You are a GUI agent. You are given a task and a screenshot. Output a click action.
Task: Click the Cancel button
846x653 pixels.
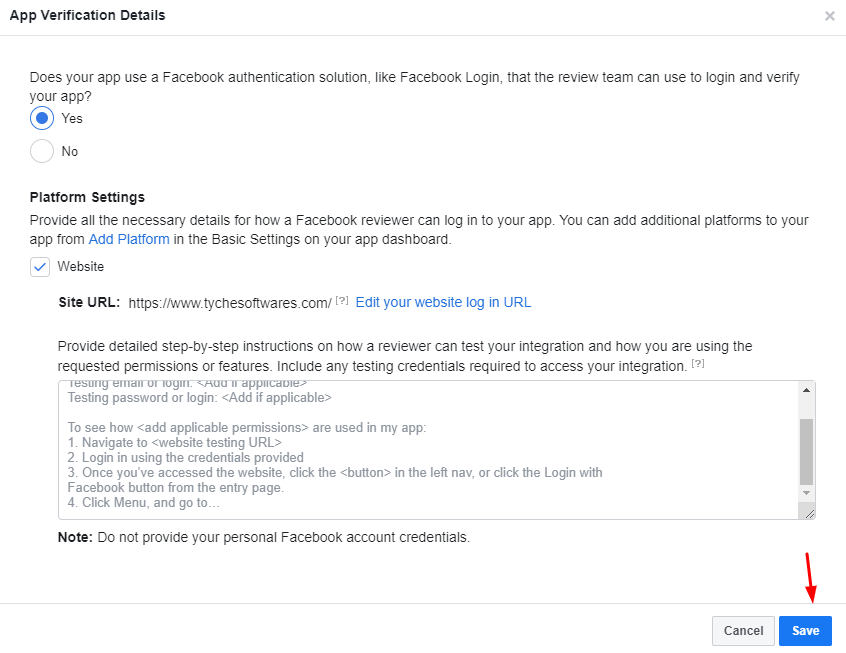(x=743, y=630)
